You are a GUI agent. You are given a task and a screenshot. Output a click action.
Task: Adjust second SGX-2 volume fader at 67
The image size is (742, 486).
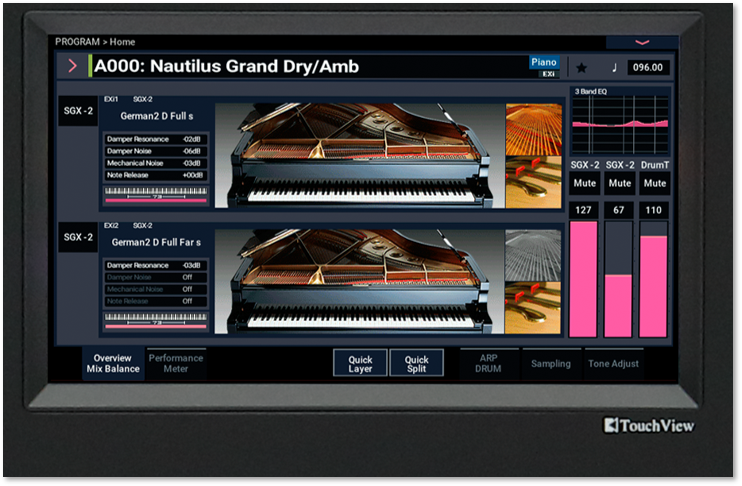tap(618, 279)
